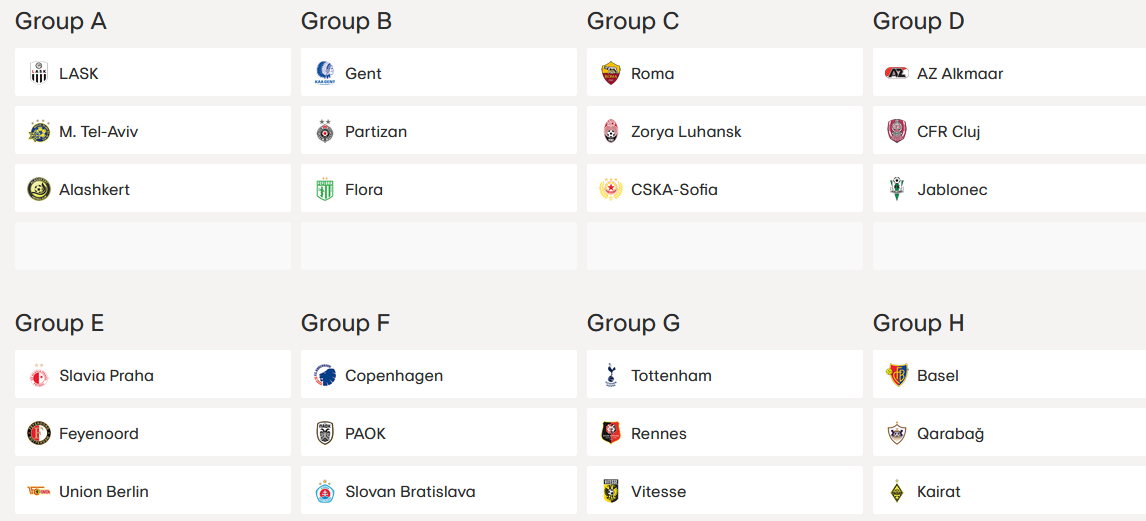Click the LASK club crest icon

(39, 73)
